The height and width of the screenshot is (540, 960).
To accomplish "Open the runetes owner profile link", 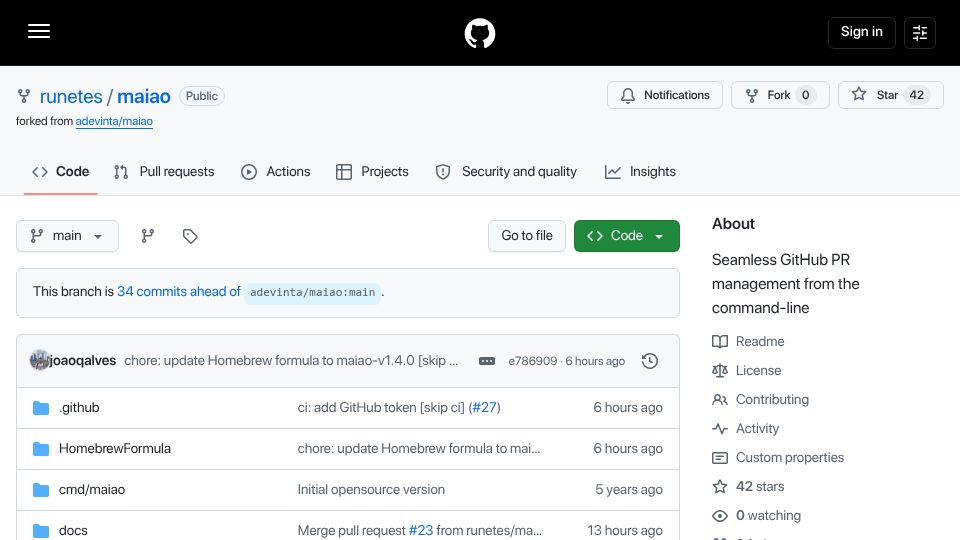I will (x=71, y=96).
